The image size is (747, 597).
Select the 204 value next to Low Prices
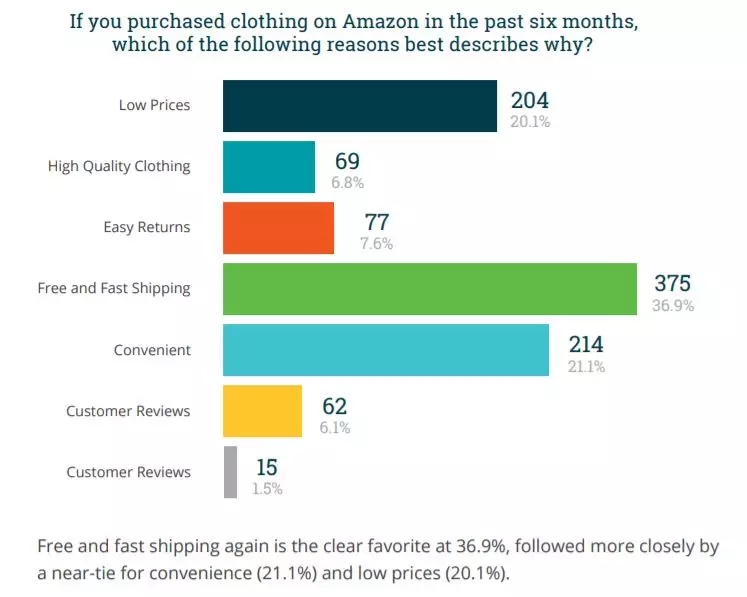(530, 100)
